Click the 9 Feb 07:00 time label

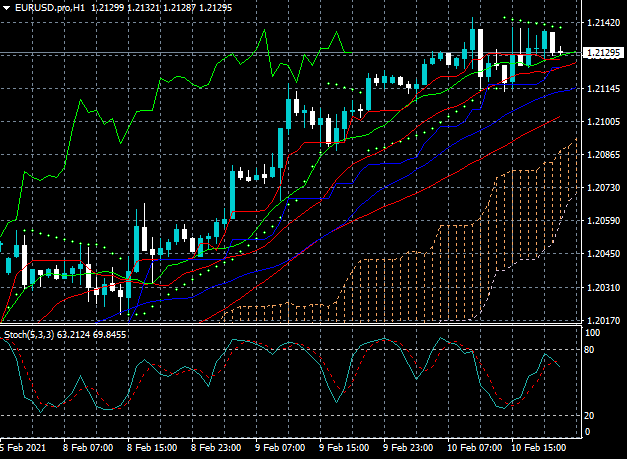point(280,447)
